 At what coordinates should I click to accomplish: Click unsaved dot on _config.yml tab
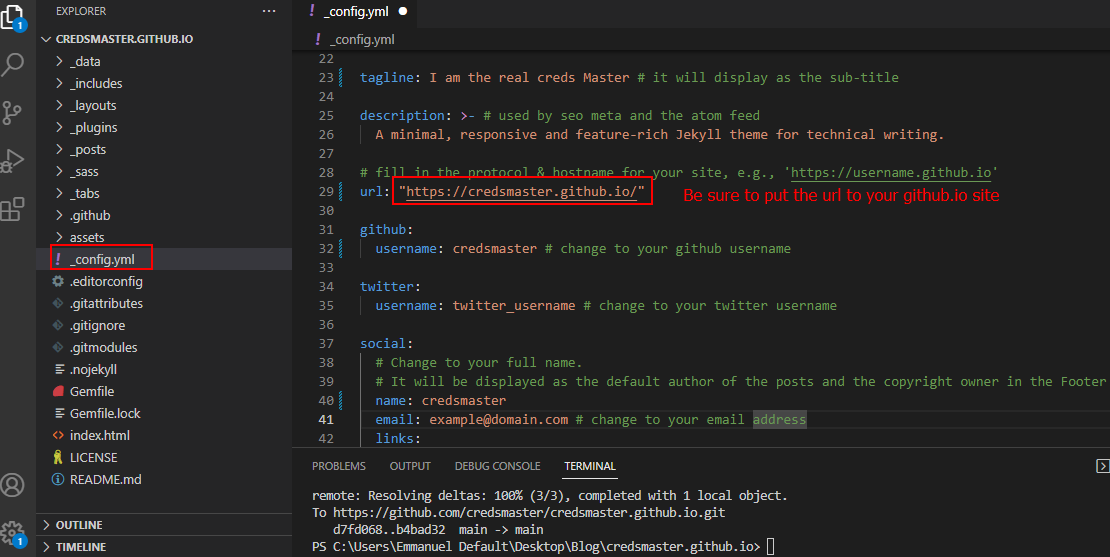click(403, 11)
